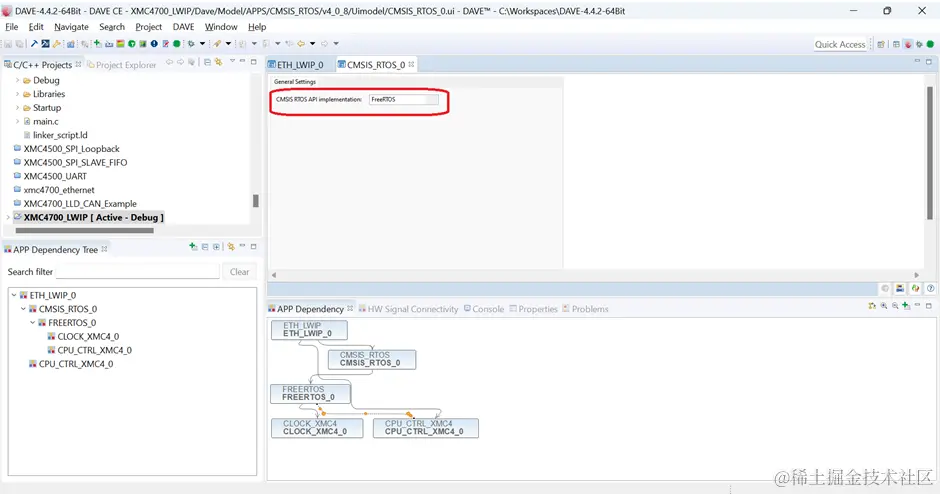This screenshot has width=940, height=494.
Task: Click the Add New APP green-plus toolbar icon
Action: point(97,43)
